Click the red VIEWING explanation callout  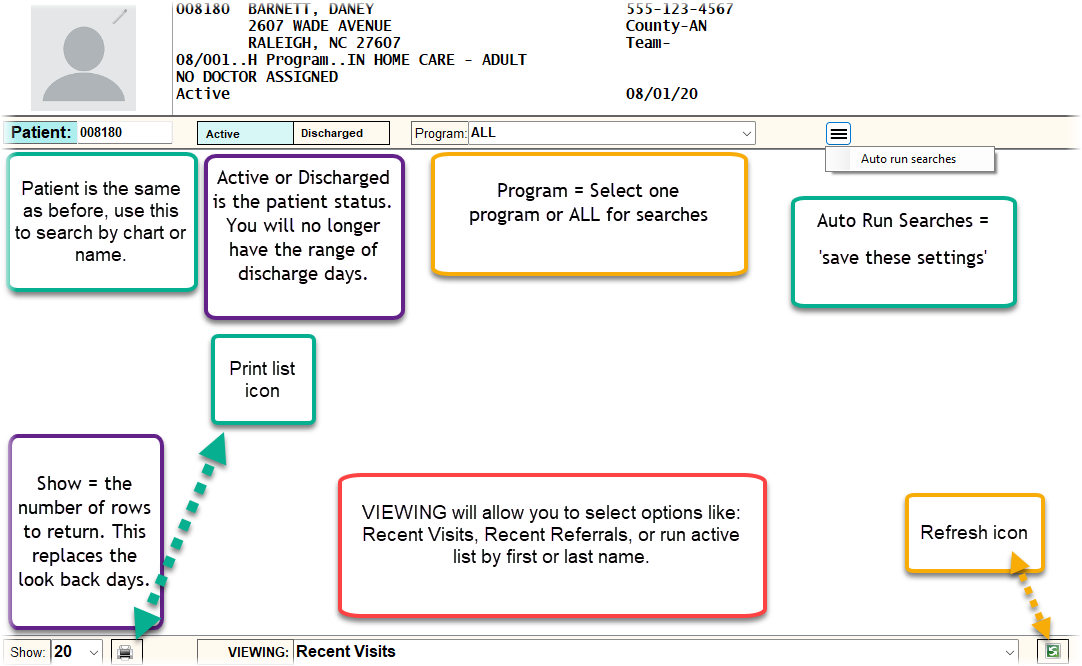tap(551, 546)
